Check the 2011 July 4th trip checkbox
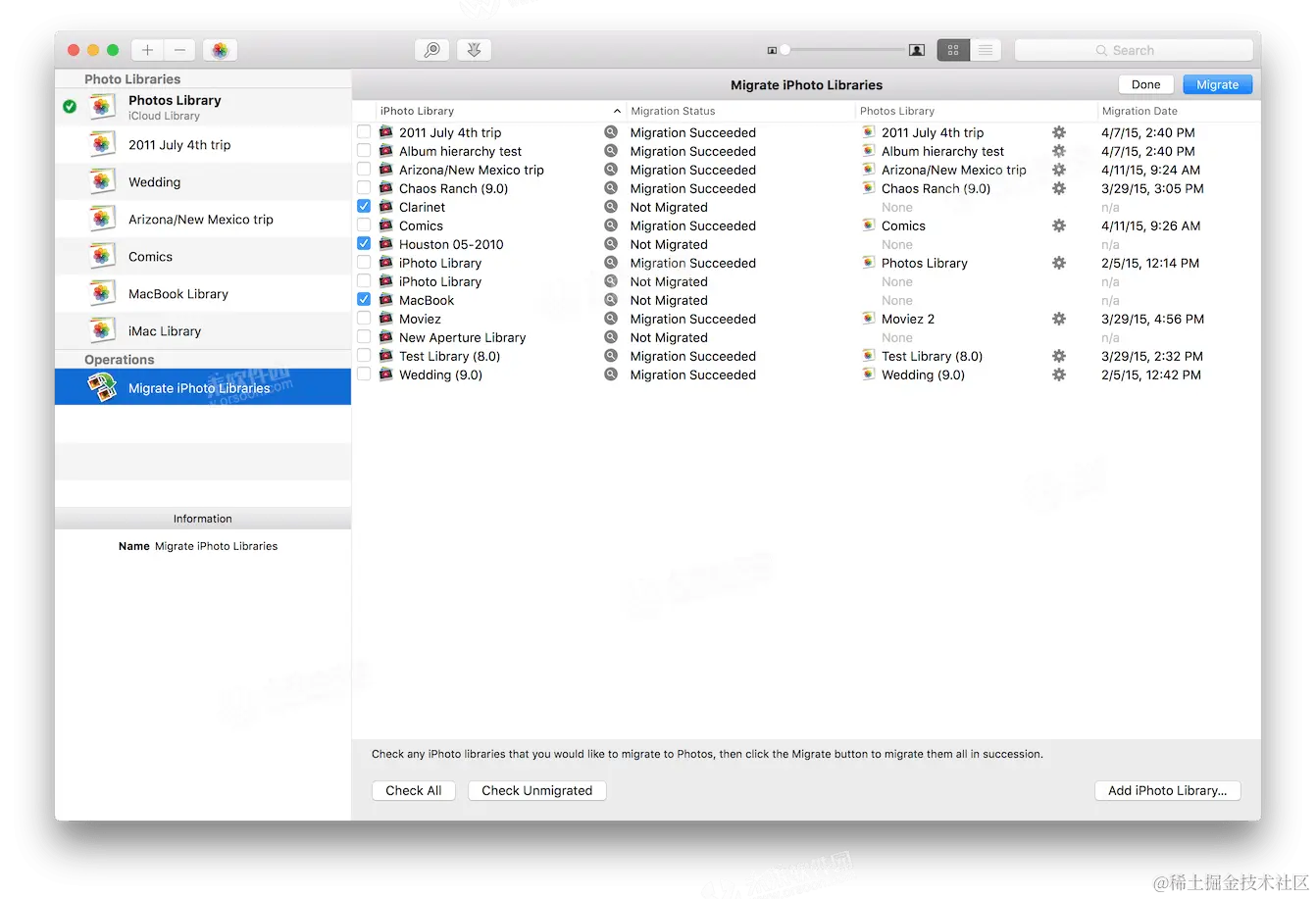Screen dimensions: 1316x899 coord(364,132)
